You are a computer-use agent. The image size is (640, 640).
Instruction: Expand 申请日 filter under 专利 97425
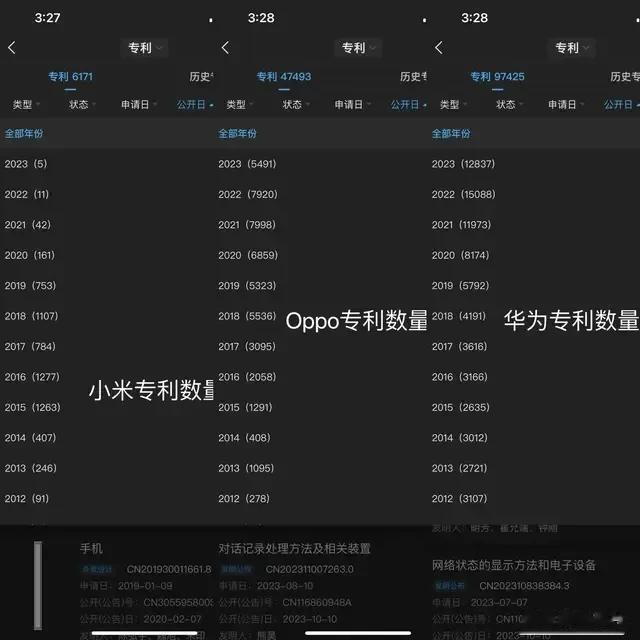click(x=566, y=104)
